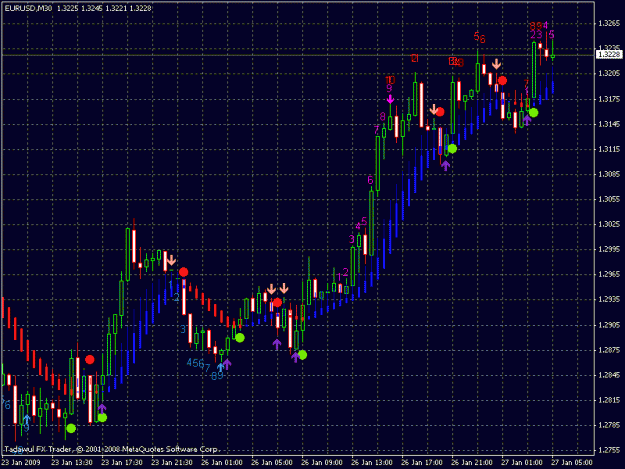The height and width of the screenshot is (469, 625).
Task: Click the 26 Jan 13:00 time label
Action: coord(371,462)
